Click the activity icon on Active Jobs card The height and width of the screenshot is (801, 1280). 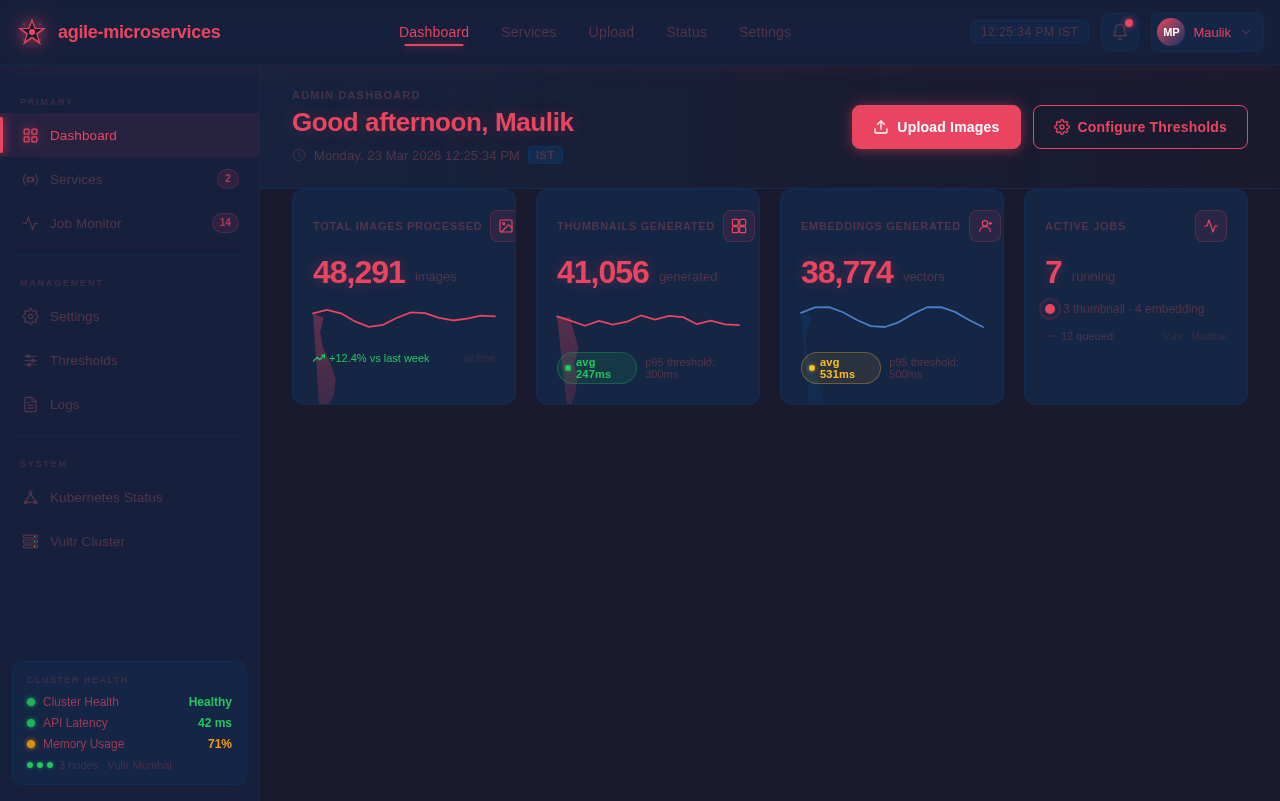click(x=1211, y=226)
